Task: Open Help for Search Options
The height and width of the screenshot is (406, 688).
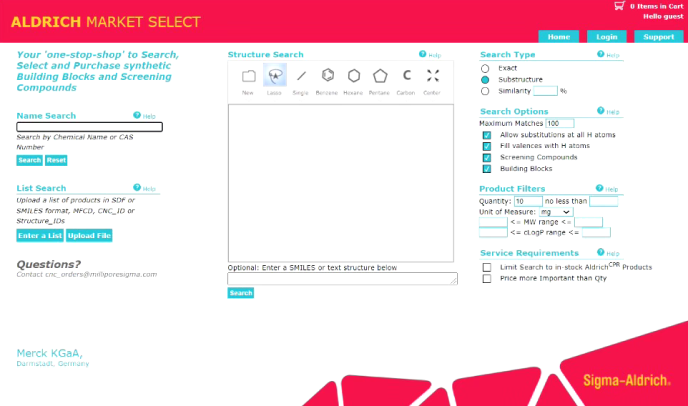Action: pos(608,111)
